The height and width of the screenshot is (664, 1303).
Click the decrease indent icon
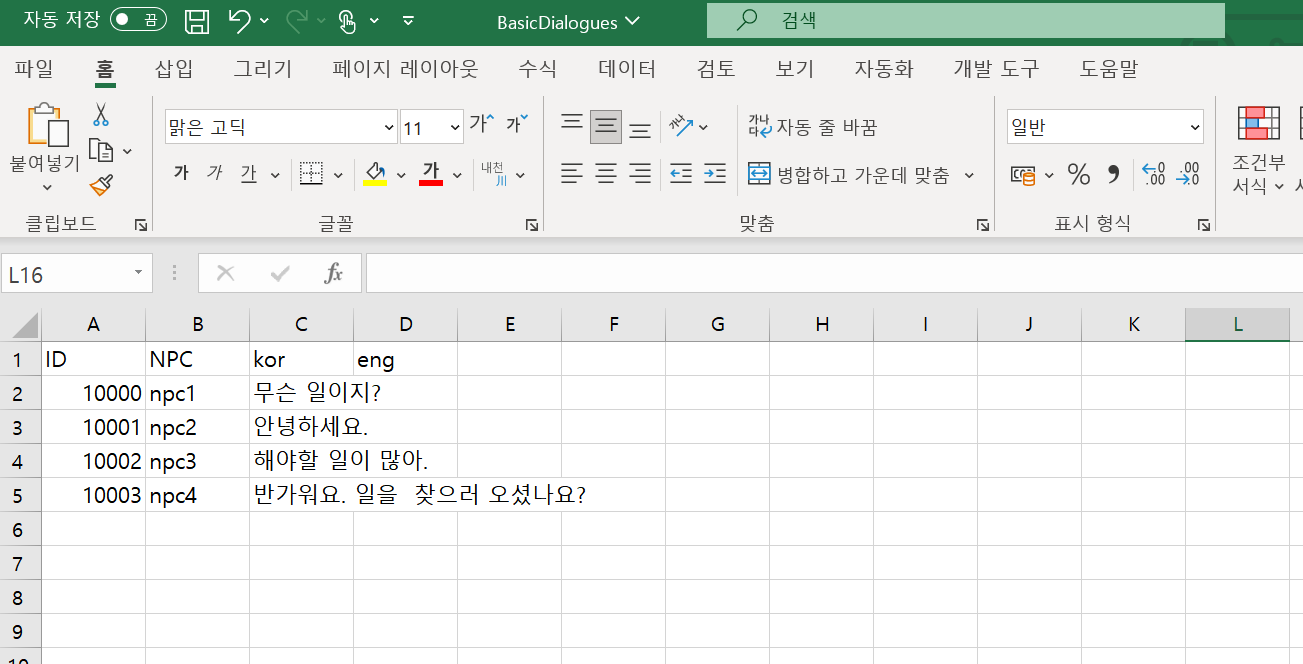tap(681, 174)
